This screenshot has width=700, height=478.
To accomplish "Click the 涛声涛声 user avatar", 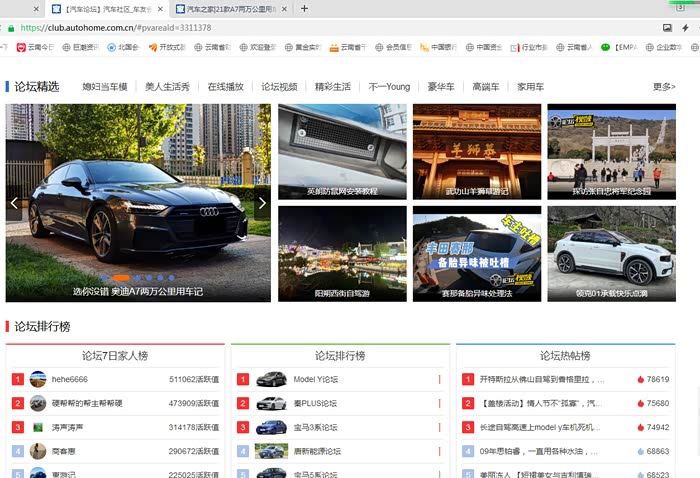I will point(38,427).
